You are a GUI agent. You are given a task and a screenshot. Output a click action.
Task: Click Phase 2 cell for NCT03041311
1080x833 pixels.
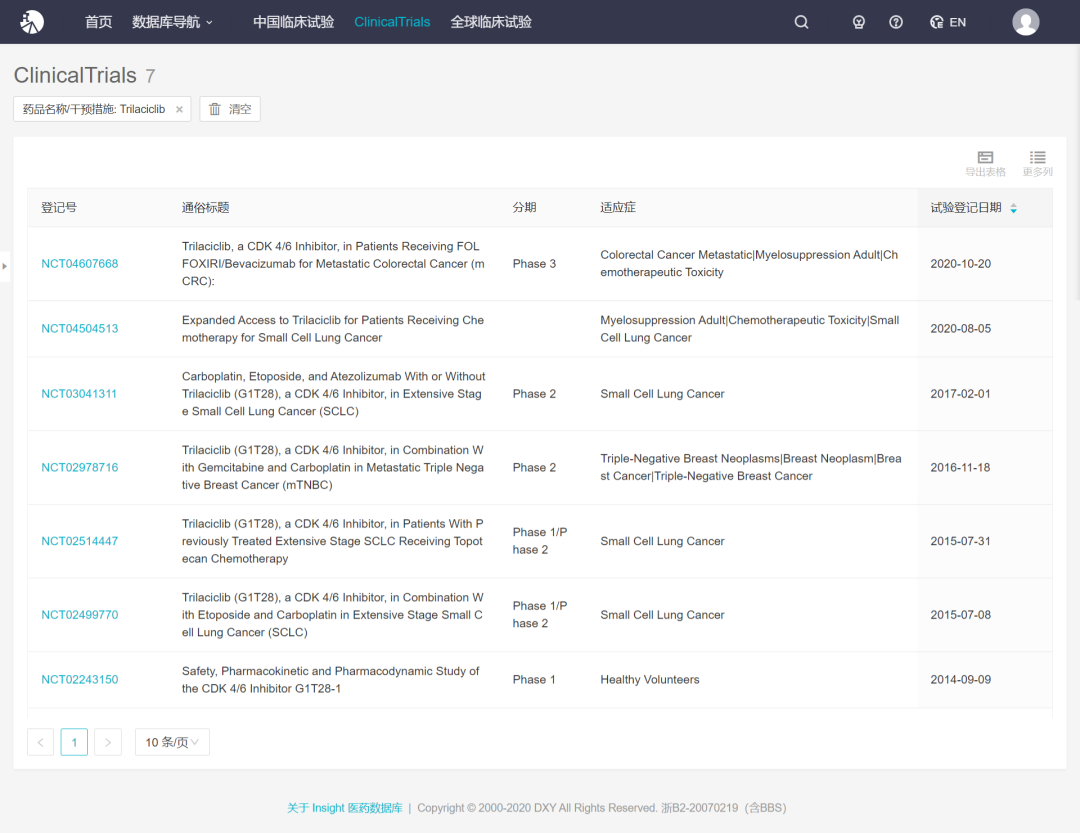pyautogui.click(x=534, y=394)
